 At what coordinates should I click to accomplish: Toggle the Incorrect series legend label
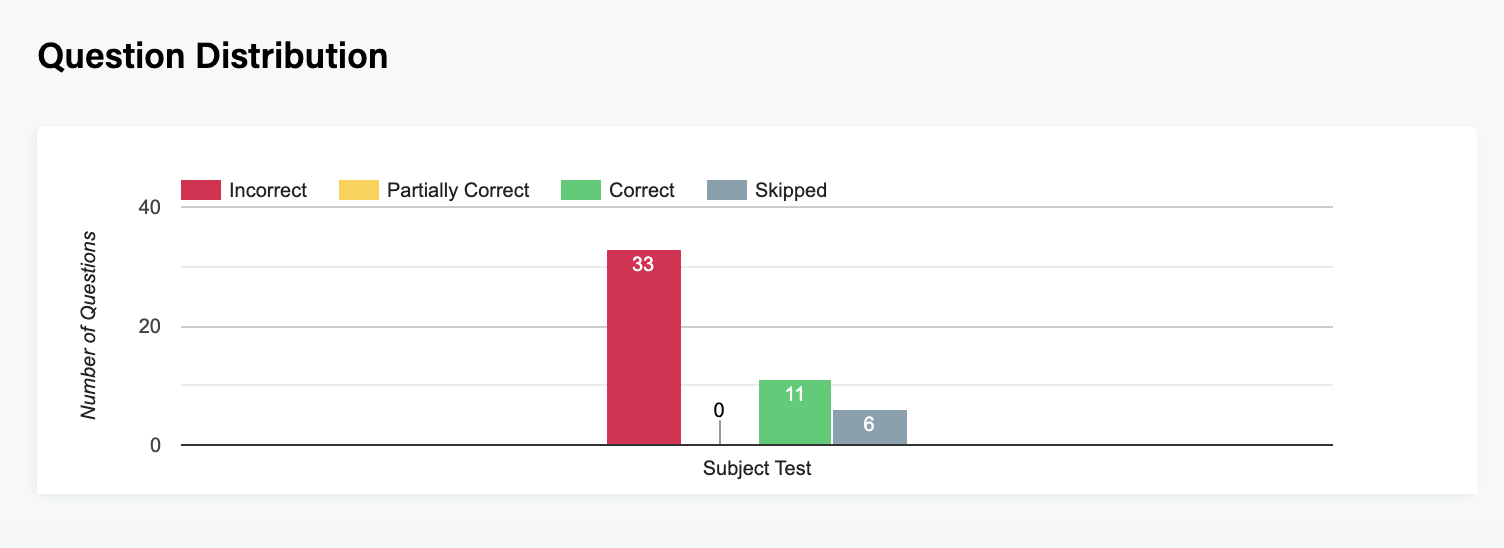coord(268,190)
